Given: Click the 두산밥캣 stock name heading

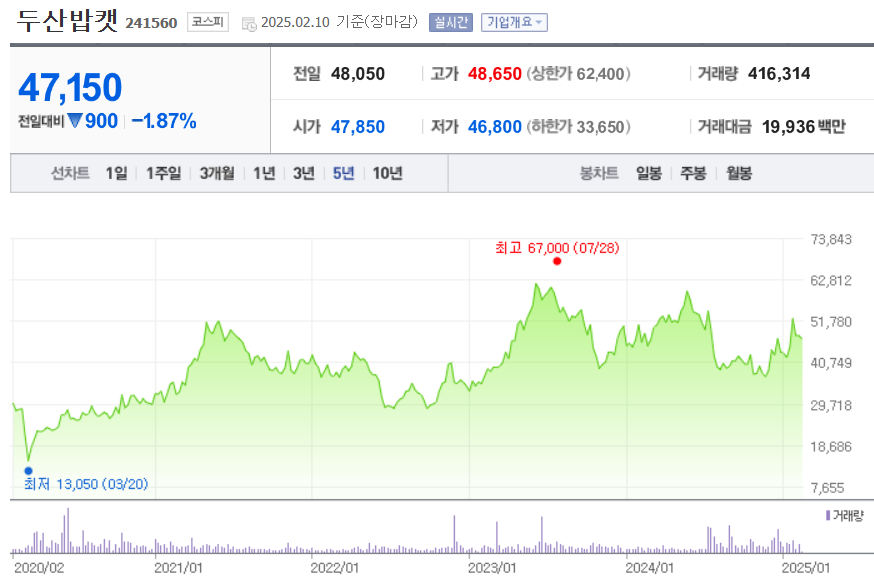Looking at the screenshot, I should pos(67,21).
